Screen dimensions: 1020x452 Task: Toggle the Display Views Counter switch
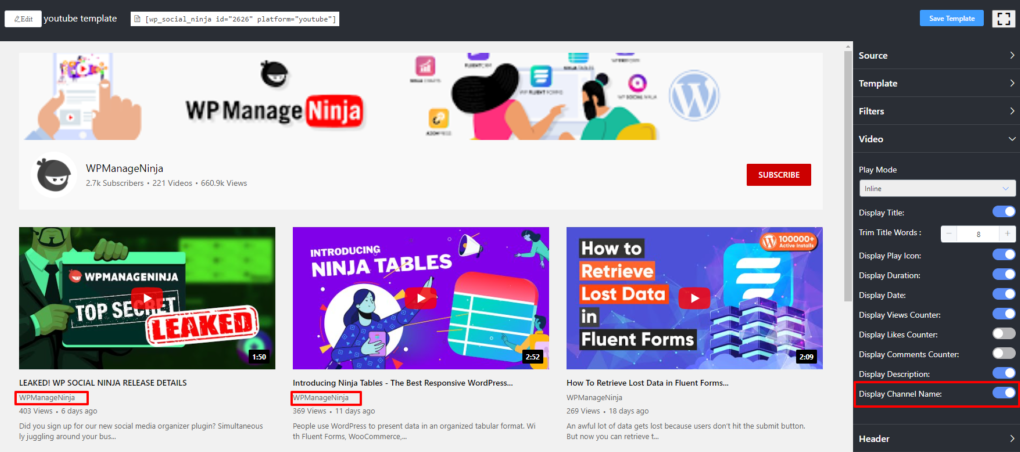1003,314
